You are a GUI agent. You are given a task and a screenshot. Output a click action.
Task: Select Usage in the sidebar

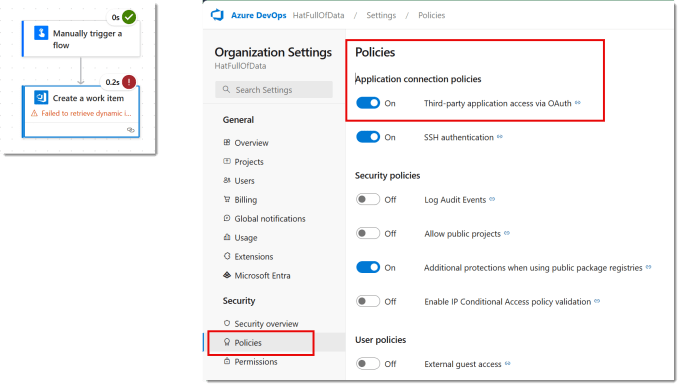(x=246, y=238)
